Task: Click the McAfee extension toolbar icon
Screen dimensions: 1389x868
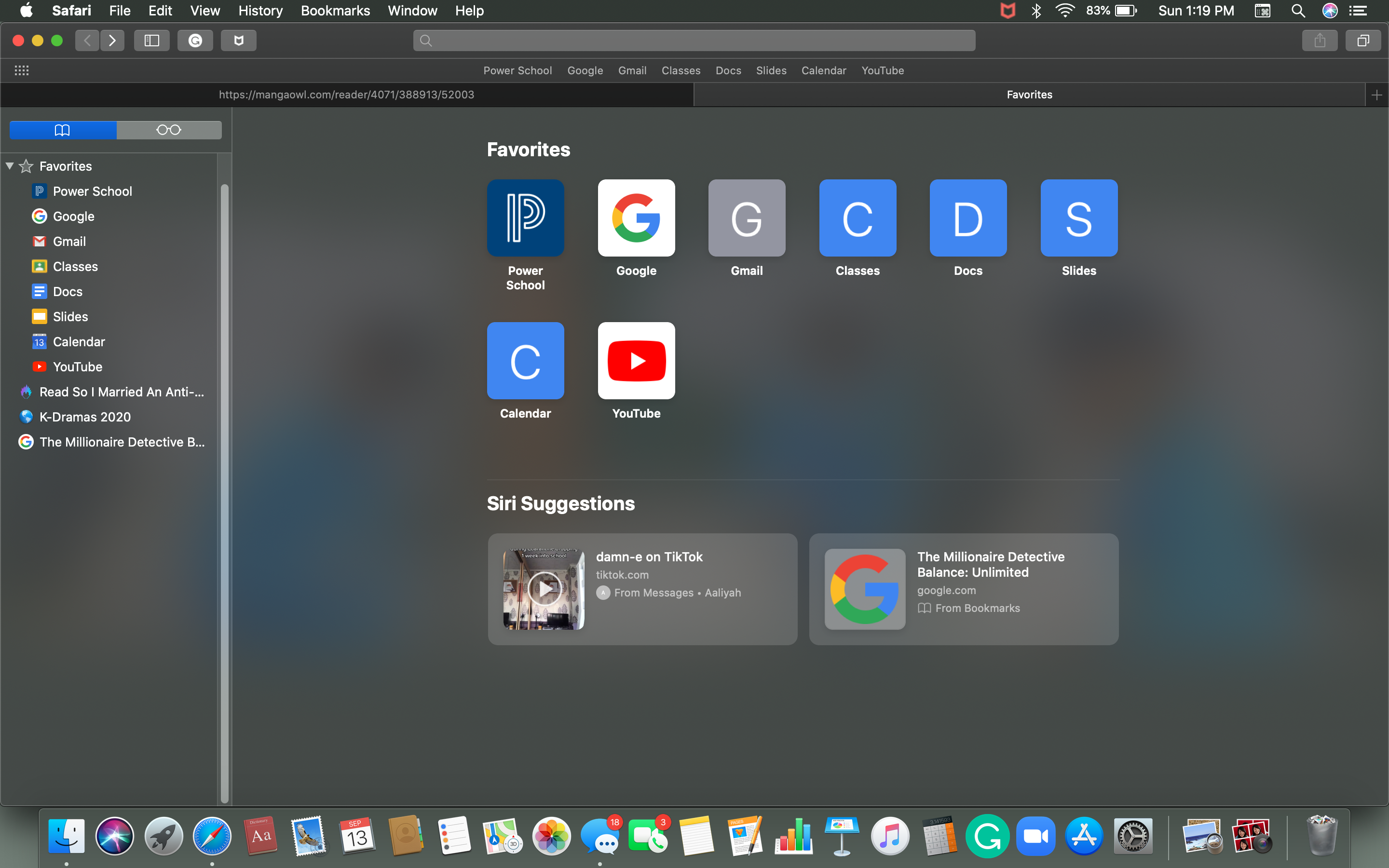Action: (239, 40)
